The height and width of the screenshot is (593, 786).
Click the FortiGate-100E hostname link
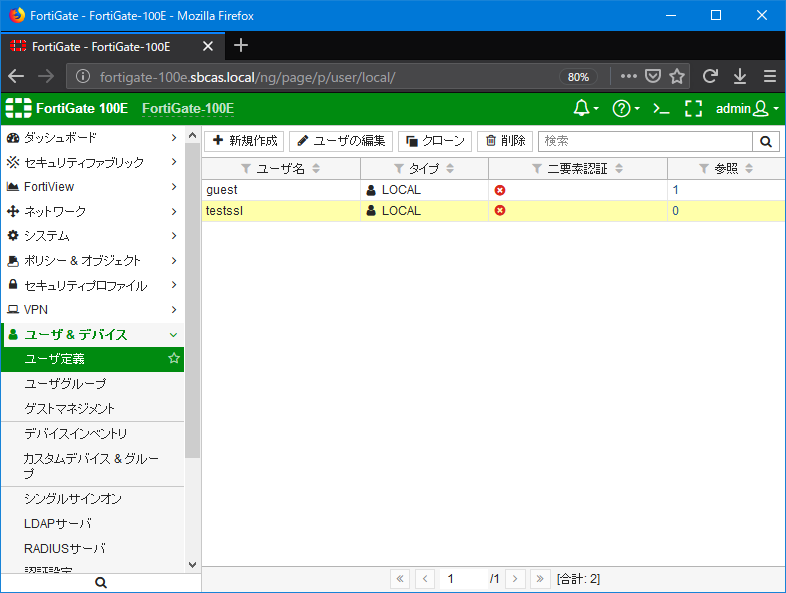(188, 108)
